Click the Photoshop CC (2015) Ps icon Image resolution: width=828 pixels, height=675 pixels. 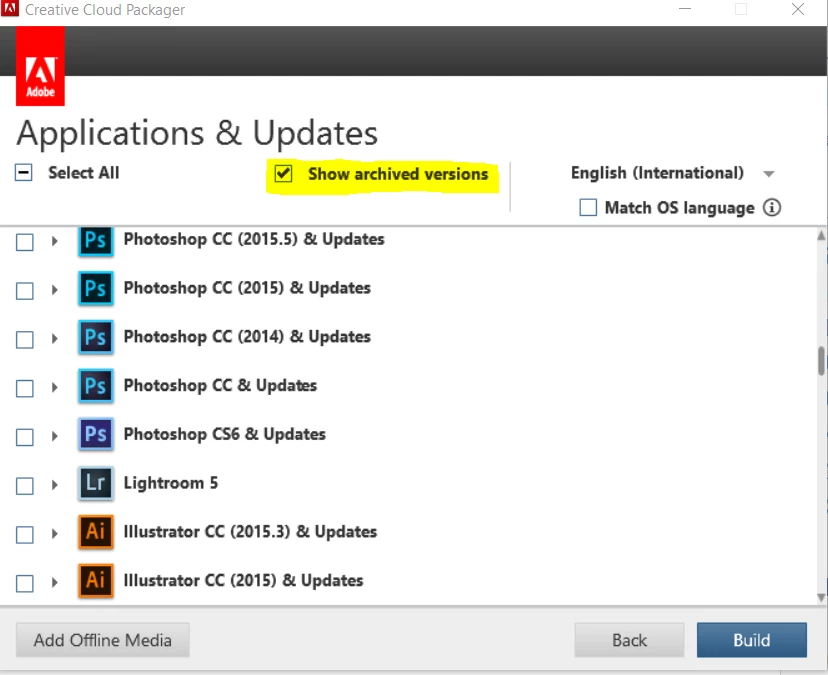[96, 288]
